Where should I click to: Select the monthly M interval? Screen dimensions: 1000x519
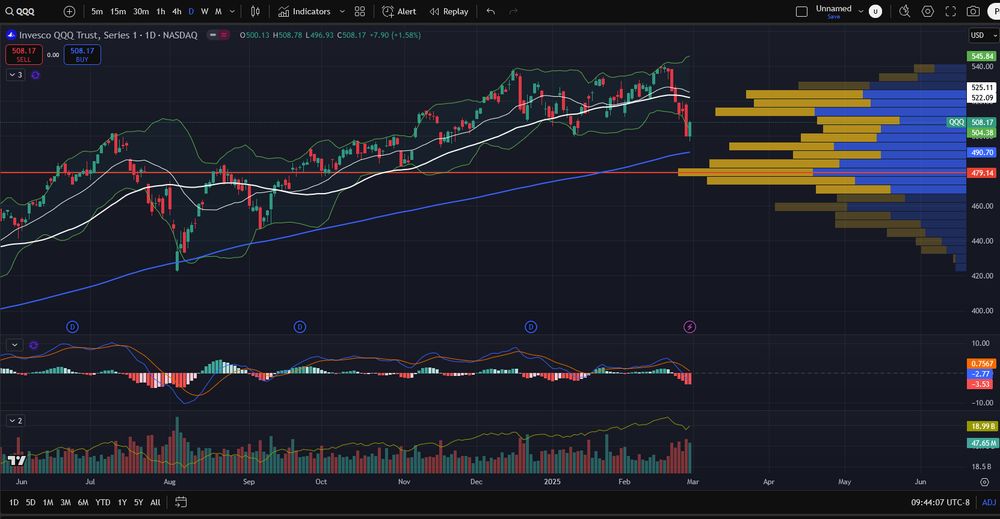tap(218, 11)
